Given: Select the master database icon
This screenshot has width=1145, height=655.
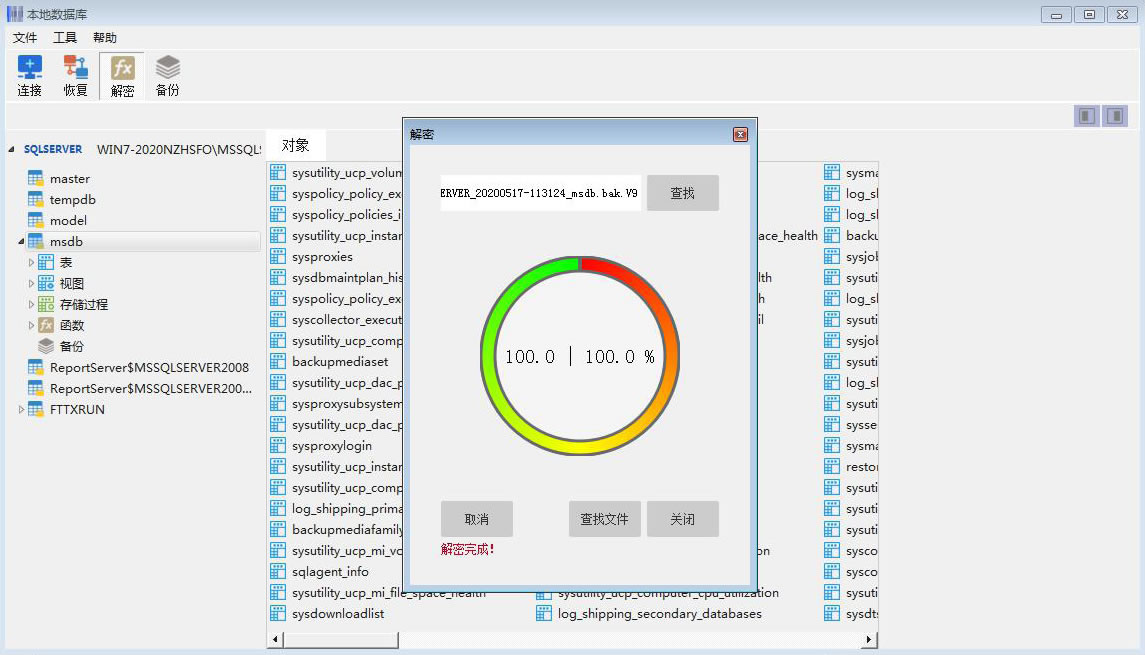Looking at the screenshot, I should click(36, 179).
